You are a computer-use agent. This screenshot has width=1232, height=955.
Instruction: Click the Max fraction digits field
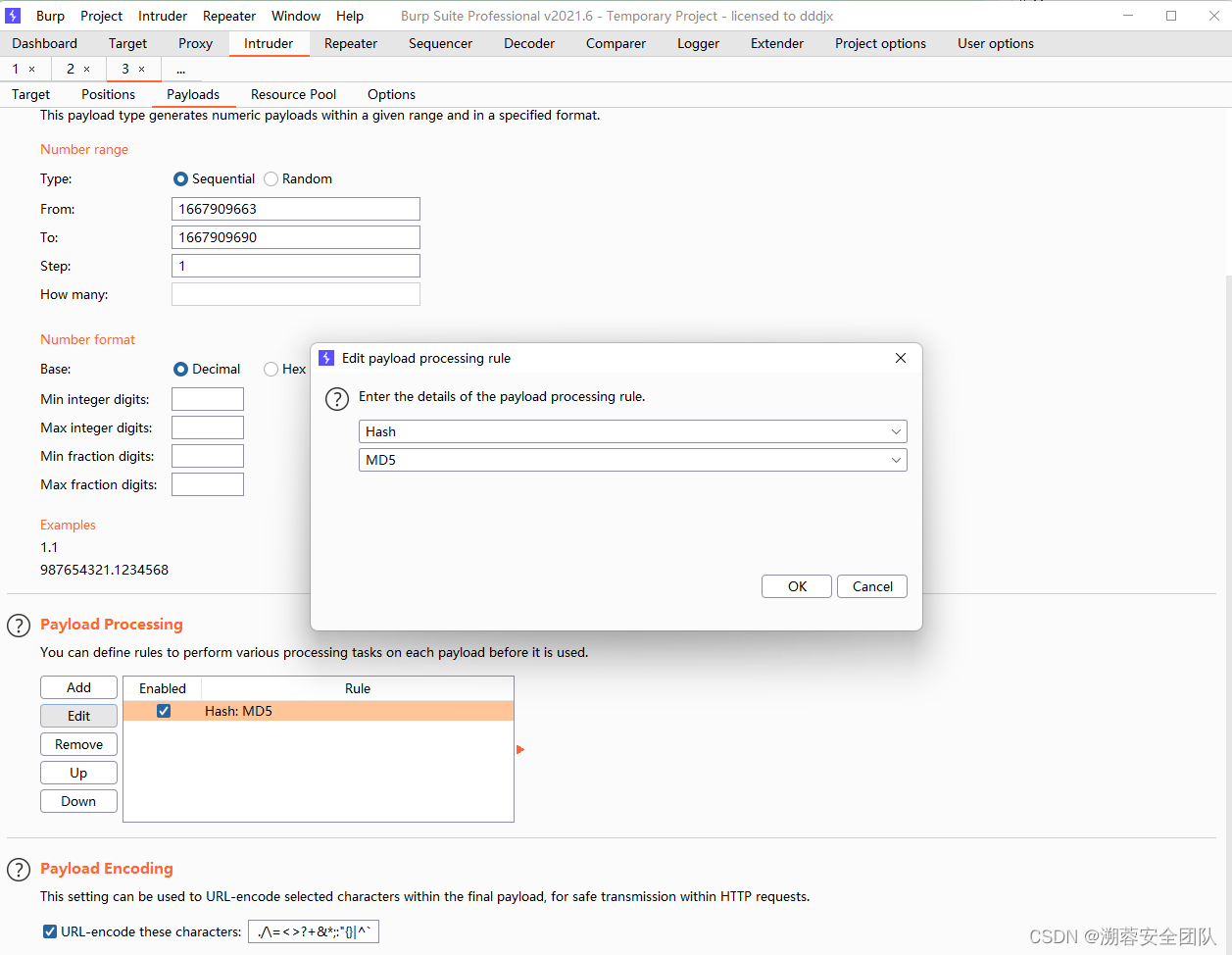coord(208,484)
